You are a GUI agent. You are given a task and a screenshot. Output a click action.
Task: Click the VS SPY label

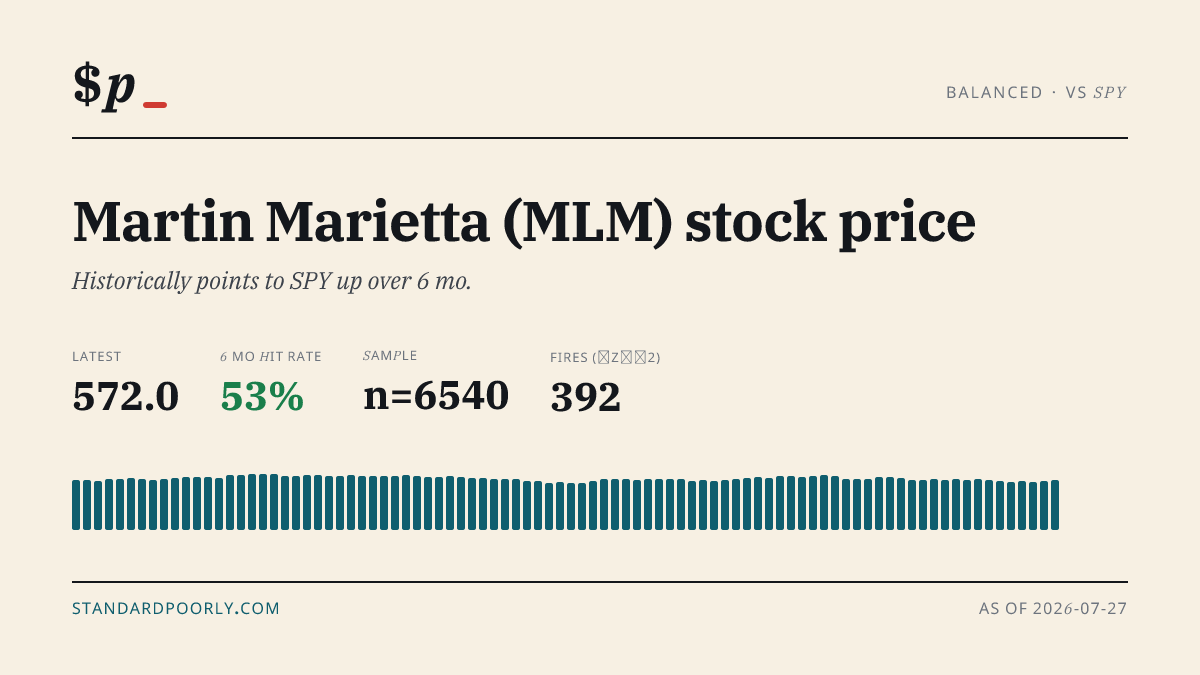pos(1096,92)
